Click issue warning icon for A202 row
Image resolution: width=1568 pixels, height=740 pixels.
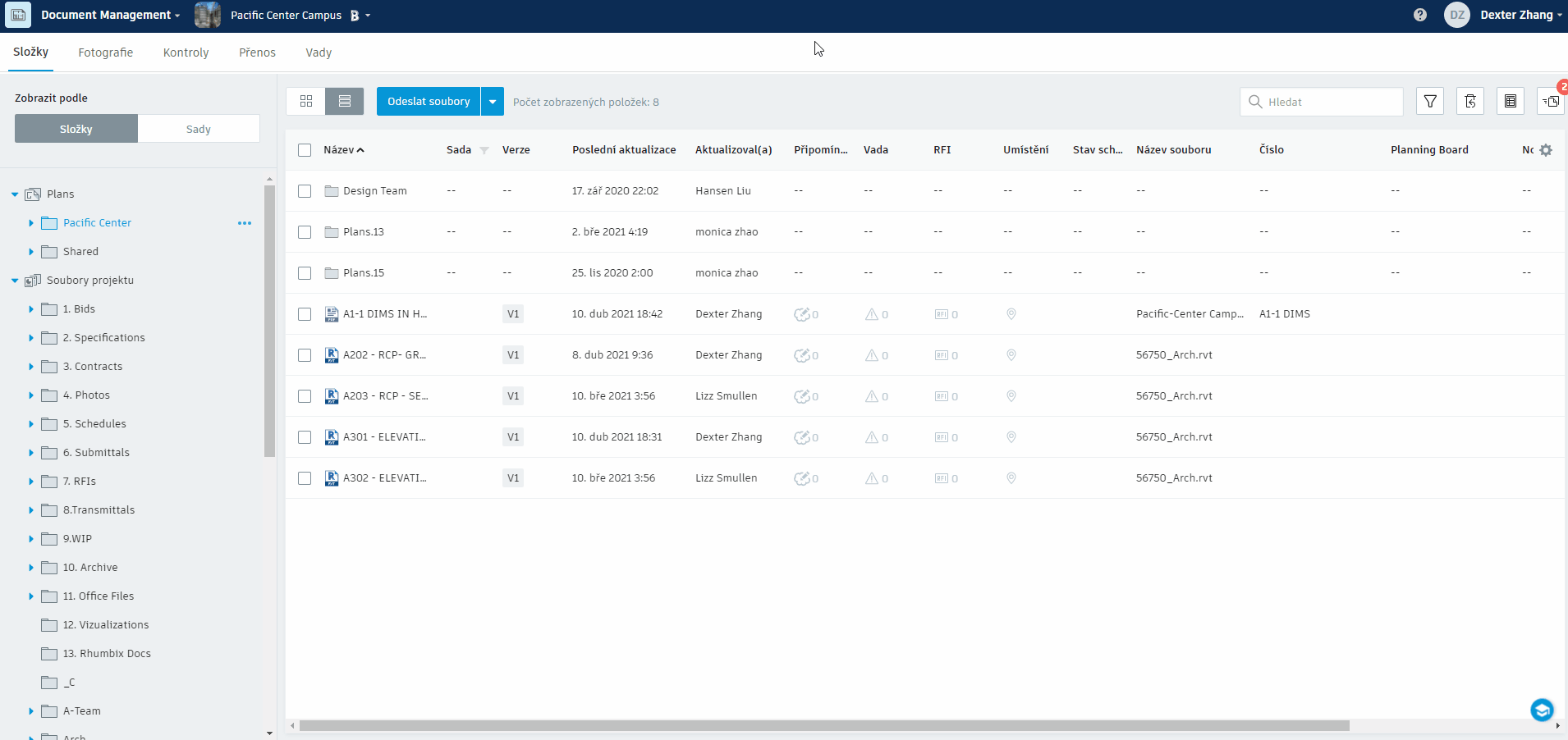[872, 355]
